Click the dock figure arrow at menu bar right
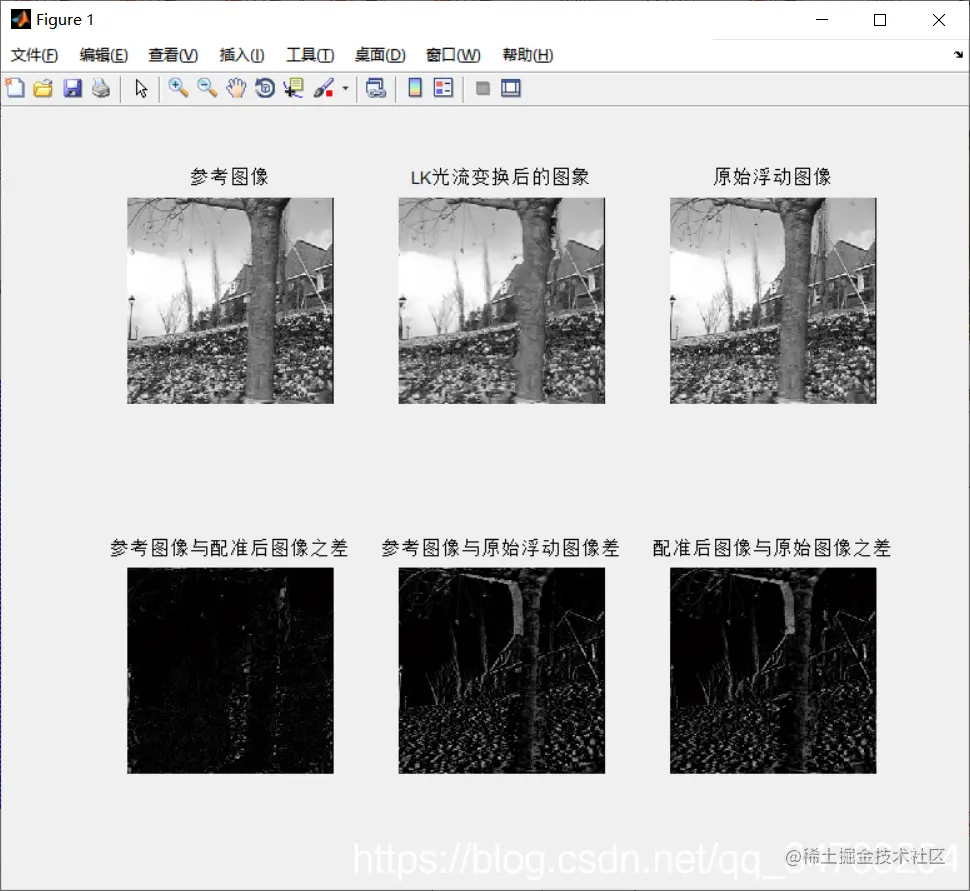Screen dimensions: 970x891 pos(958,54)
